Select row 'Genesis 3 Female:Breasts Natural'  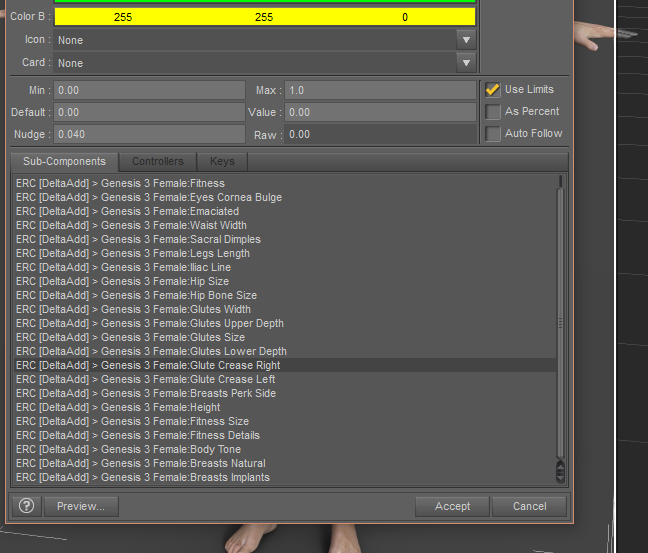click(x=285, y=464)
